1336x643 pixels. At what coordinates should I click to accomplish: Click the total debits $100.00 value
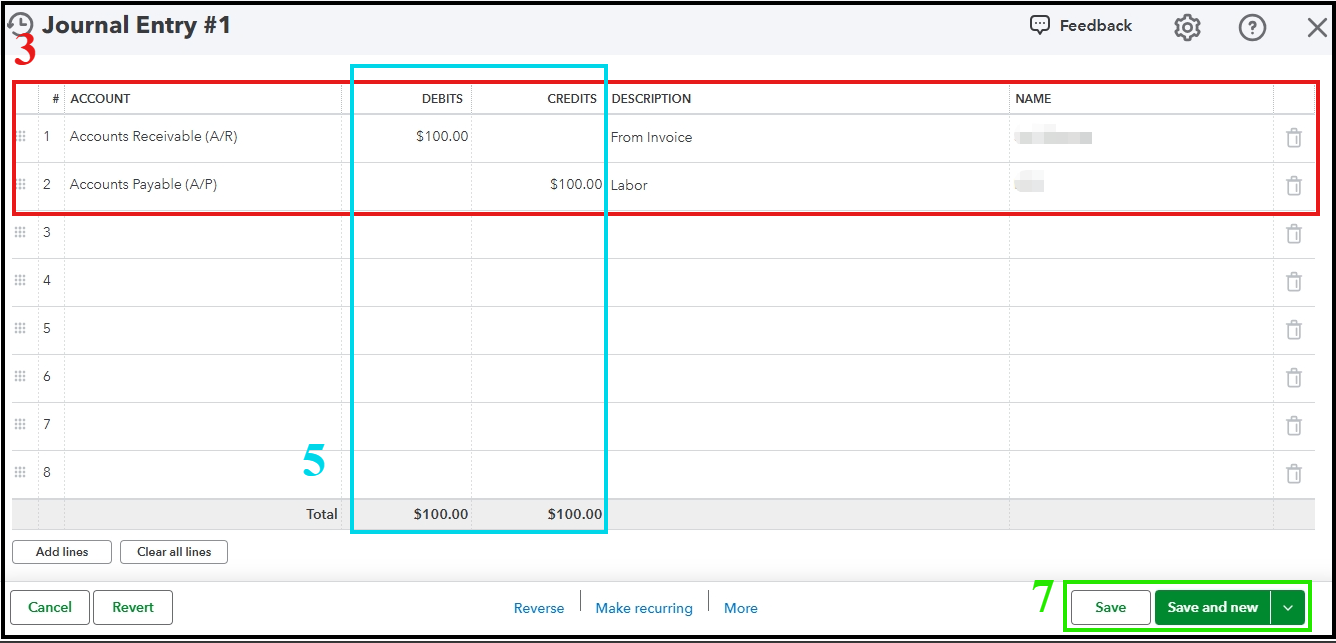pos(441,515)
